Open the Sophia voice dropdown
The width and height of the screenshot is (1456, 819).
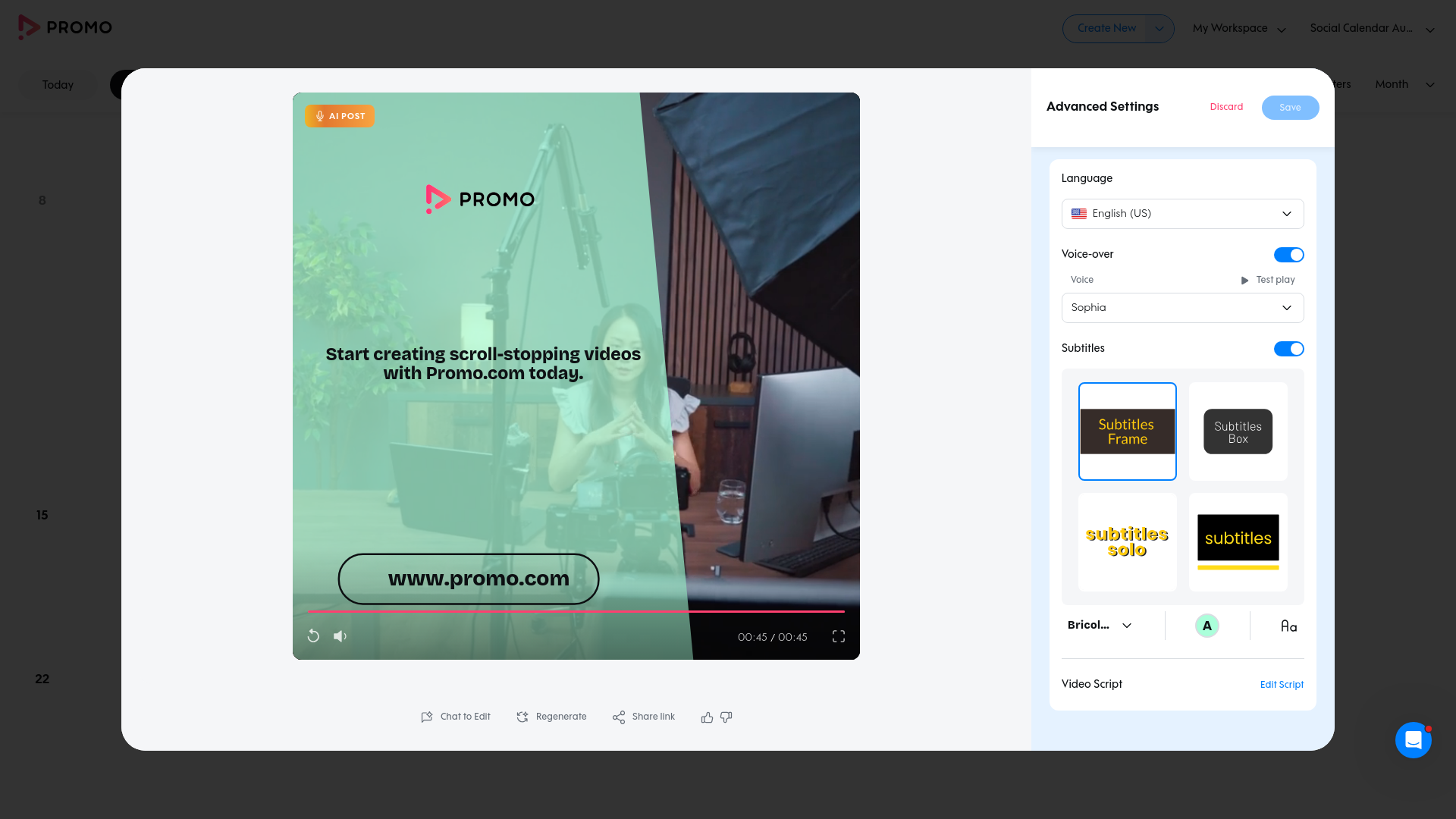[1182, 308]
